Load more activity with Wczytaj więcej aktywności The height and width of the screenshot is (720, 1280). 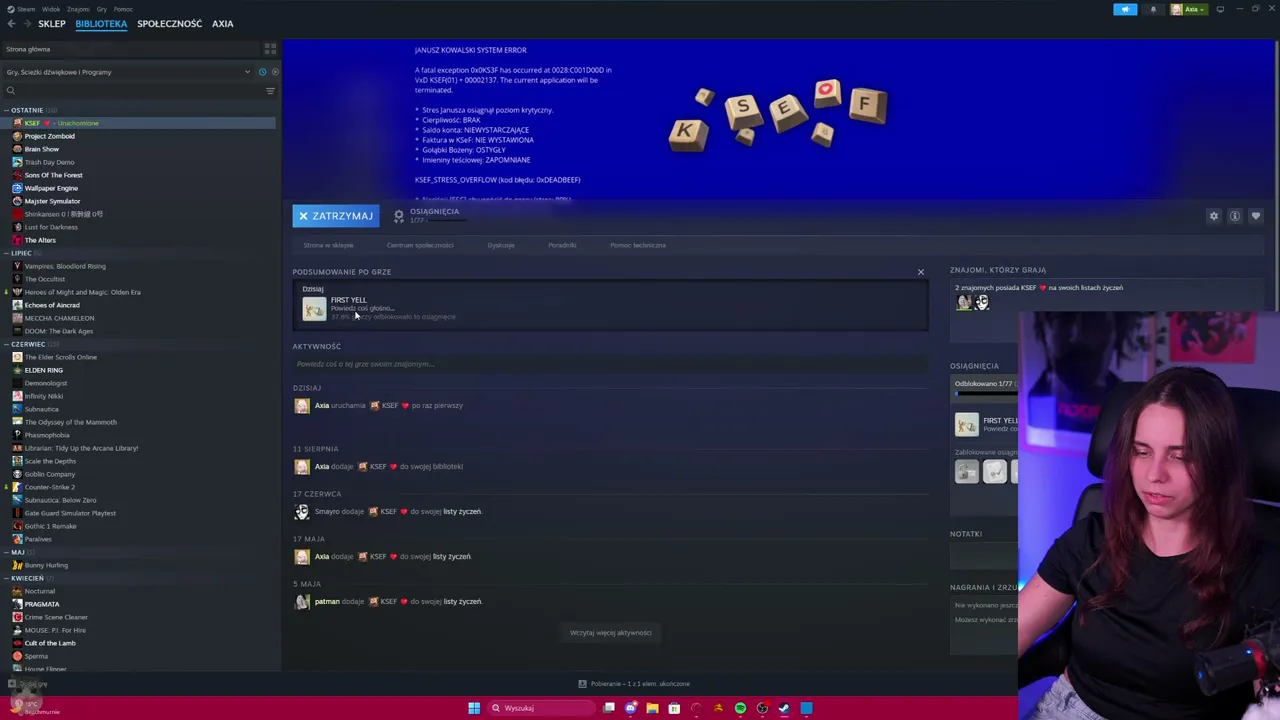[610, 633]
